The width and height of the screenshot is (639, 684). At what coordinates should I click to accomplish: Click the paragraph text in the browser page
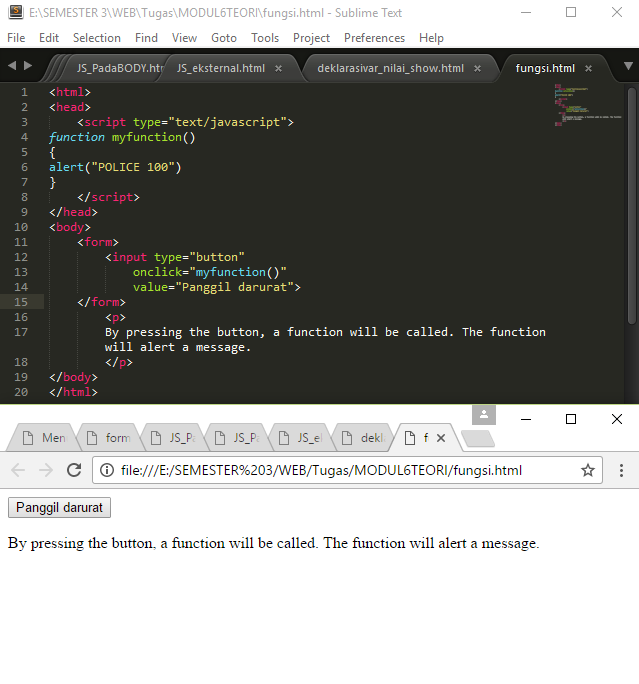point(273,544)
